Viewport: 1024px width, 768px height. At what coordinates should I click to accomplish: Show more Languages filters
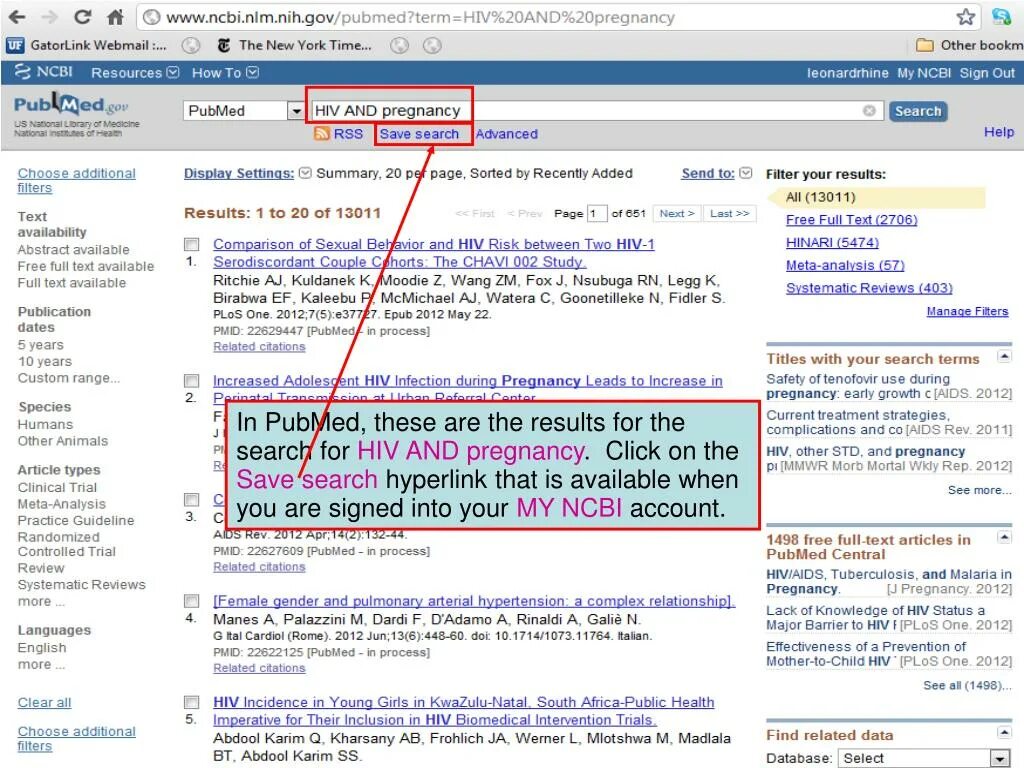(41, 664)
